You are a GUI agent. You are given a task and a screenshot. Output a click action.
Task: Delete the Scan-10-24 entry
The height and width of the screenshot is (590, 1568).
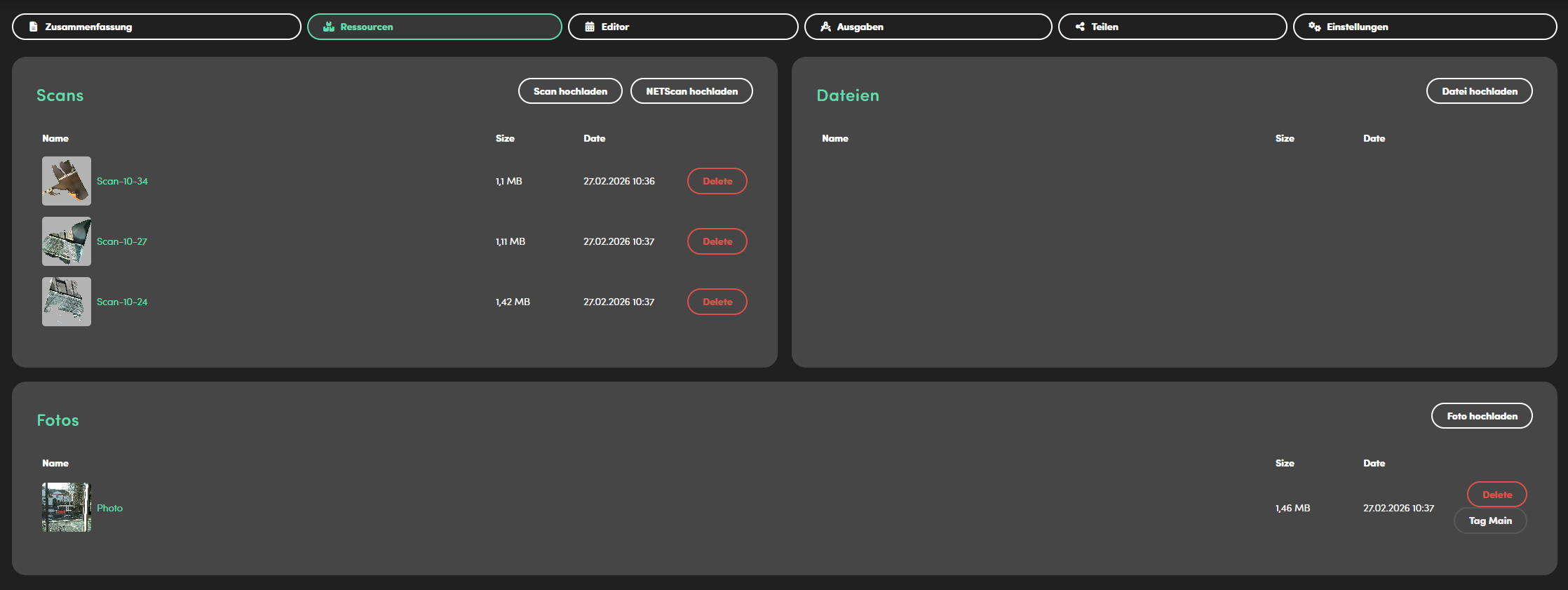[x=717, y=302]
